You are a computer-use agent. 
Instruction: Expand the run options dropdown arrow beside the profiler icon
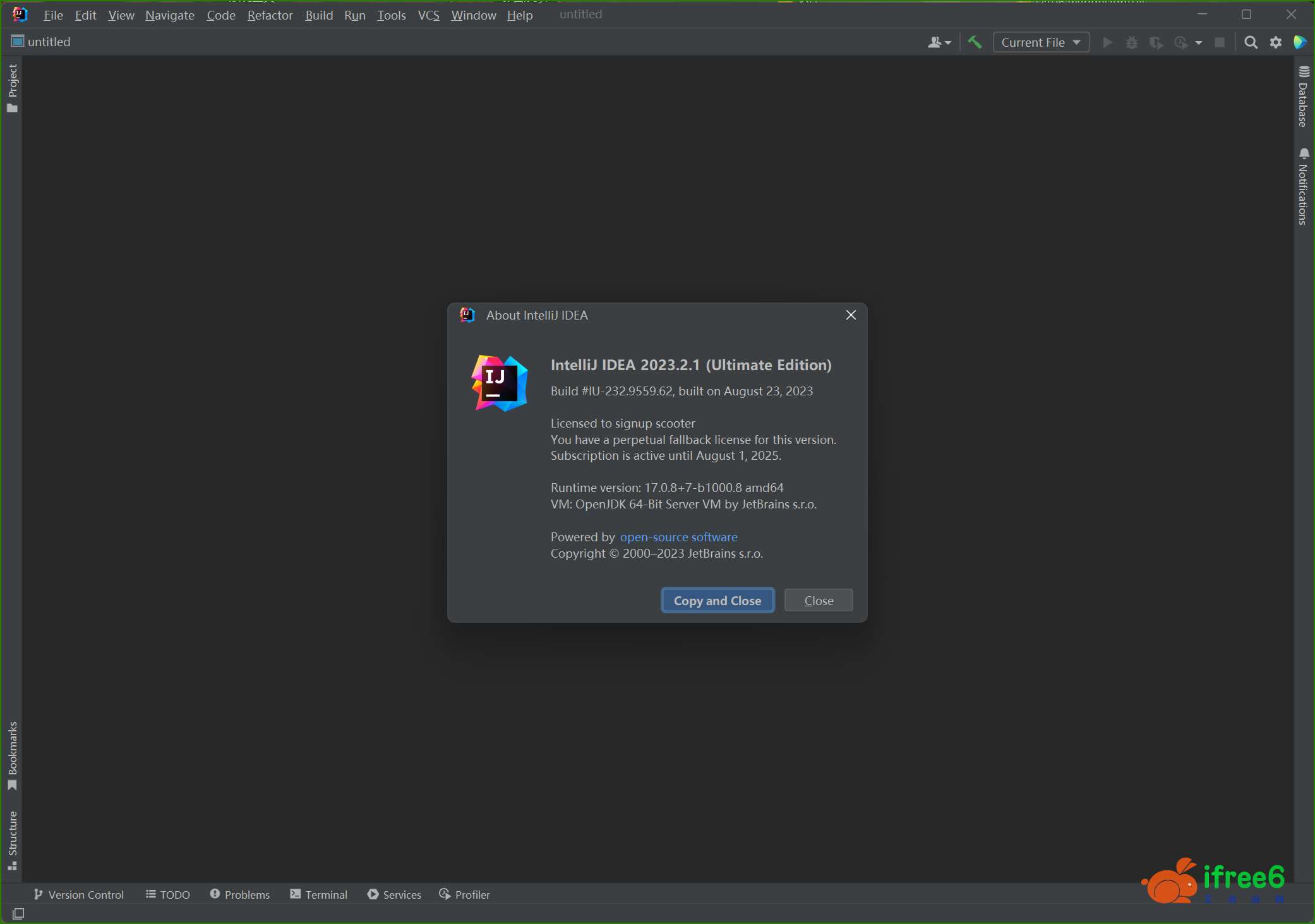click(1199, 42)
